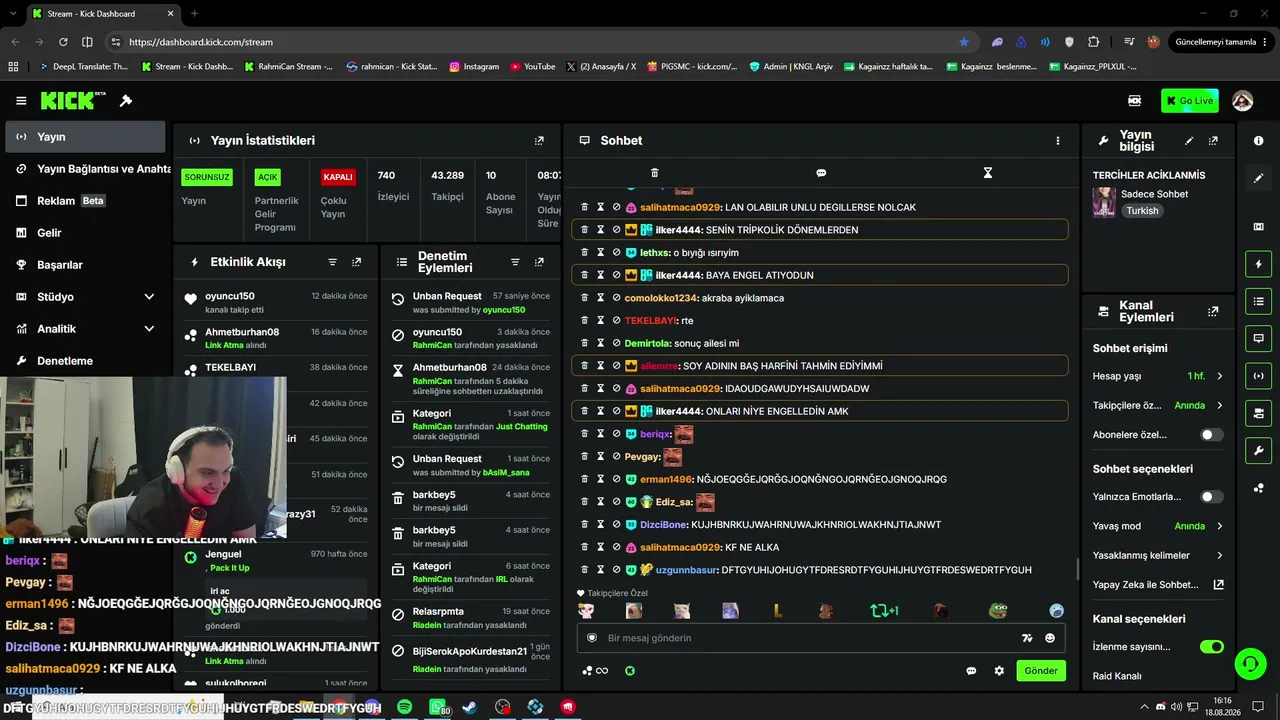Screen dimensions: 1280x720
Task: Select Yayın in the sidebar
Action: pos(85,137)
